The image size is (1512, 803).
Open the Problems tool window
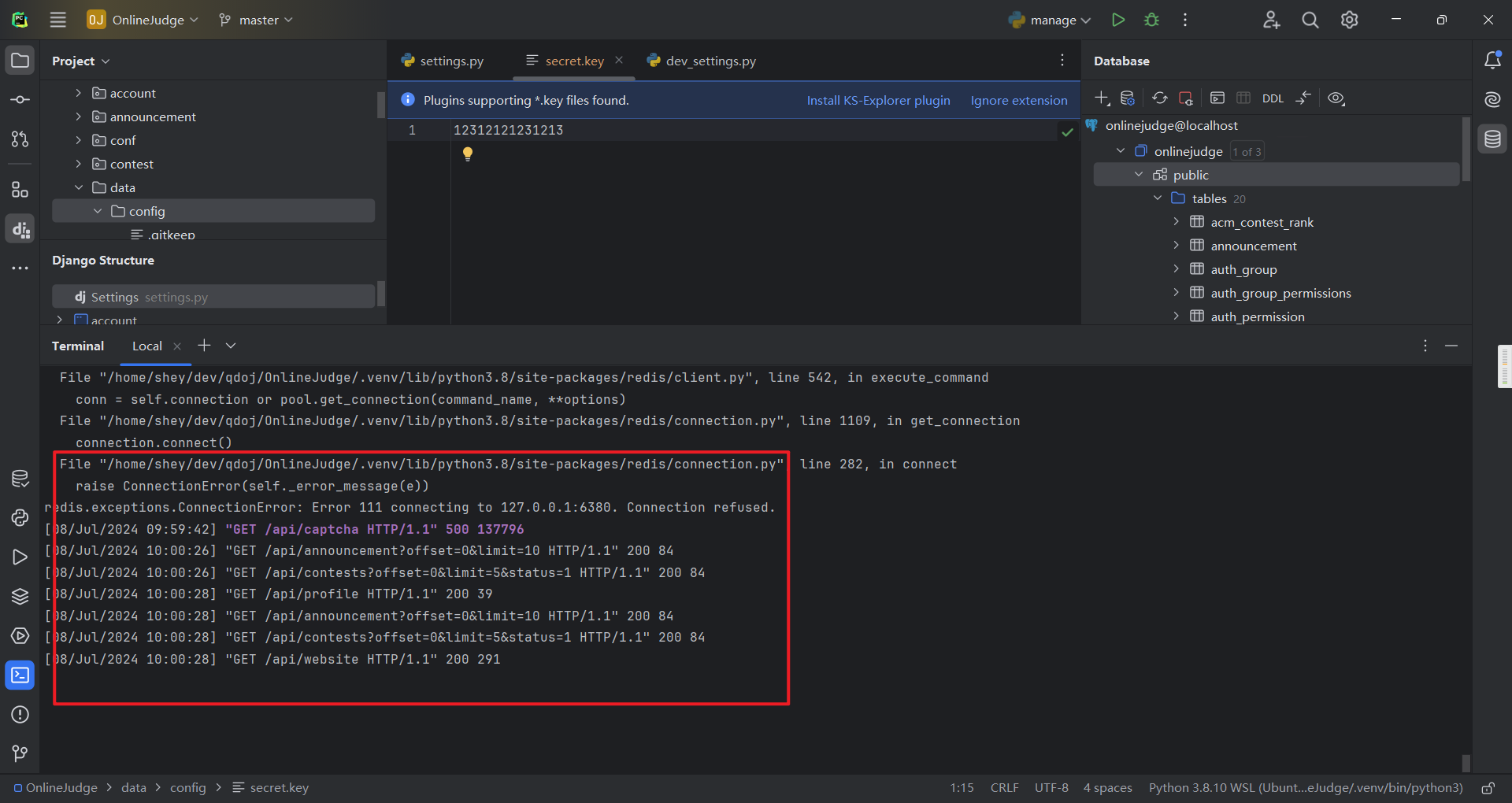pos(20,715)
